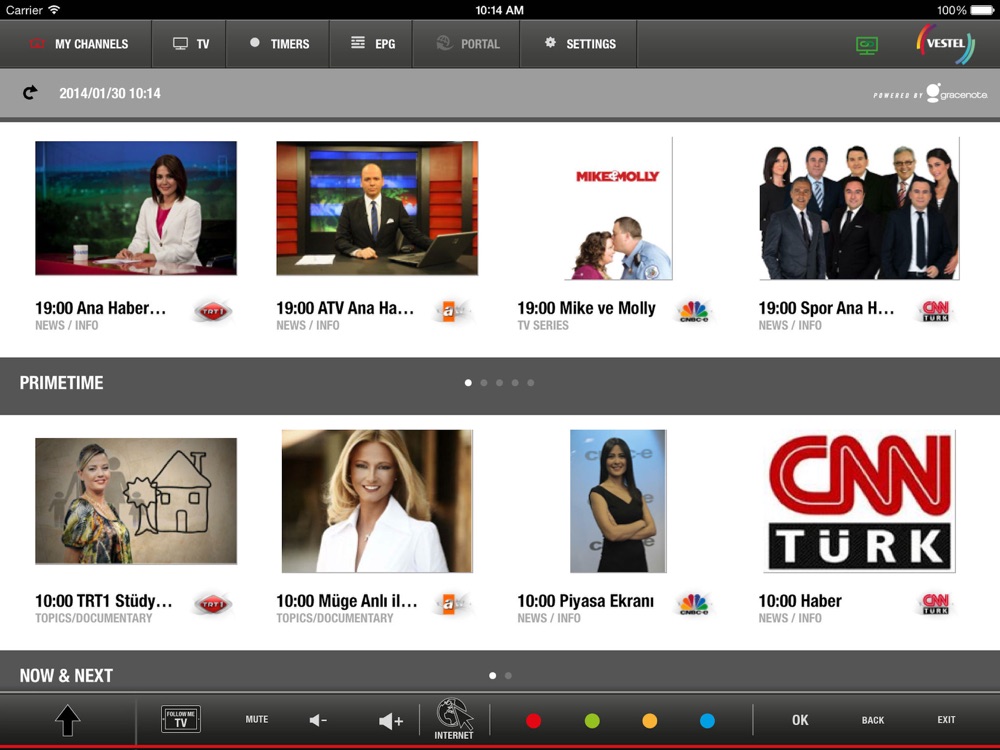
Task: Increase the volume with speaker plus
Action: (x=391, y=721)
